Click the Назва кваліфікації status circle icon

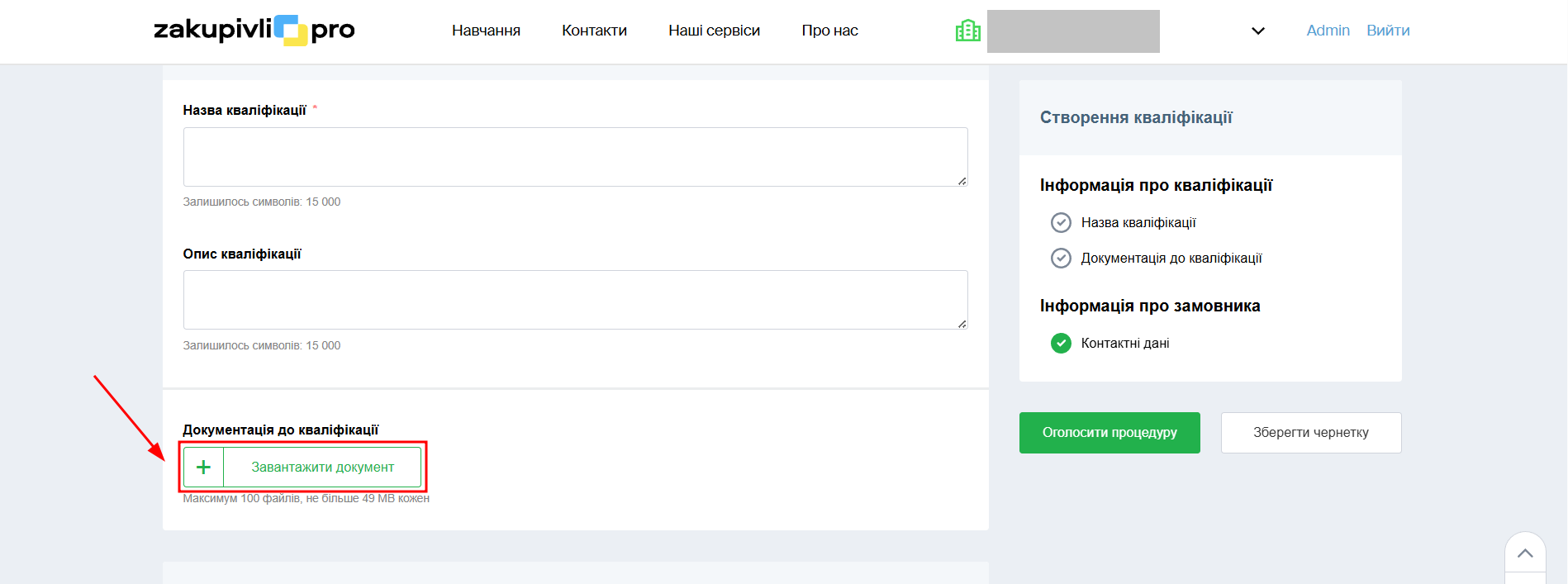(x=1061, y=223)
